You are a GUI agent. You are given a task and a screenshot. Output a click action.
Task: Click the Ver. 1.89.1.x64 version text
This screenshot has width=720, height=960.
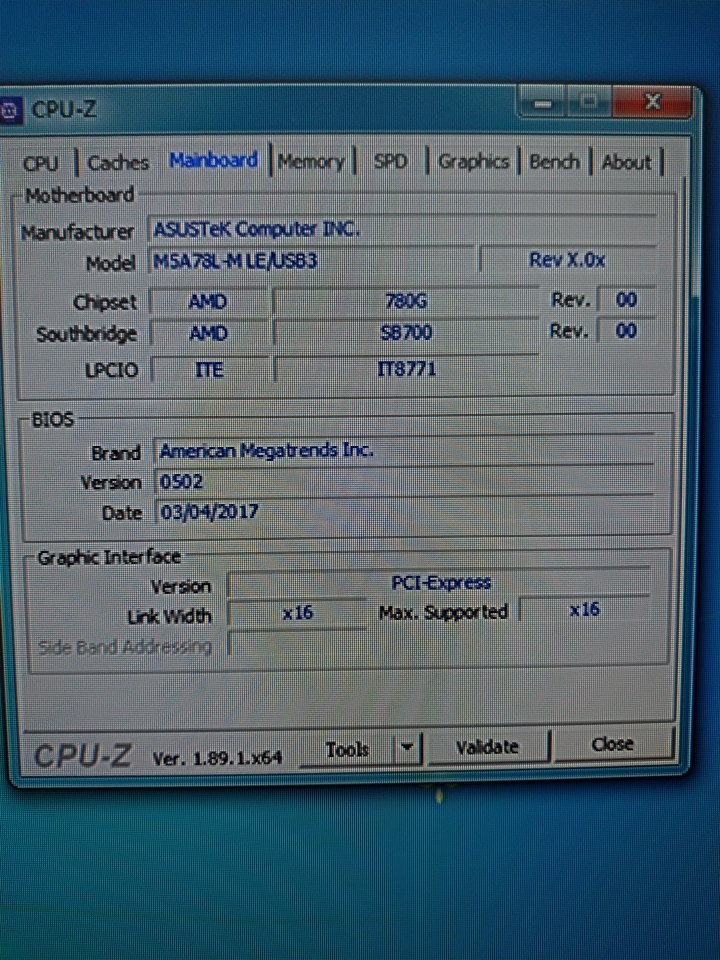(x=217, y=758)
